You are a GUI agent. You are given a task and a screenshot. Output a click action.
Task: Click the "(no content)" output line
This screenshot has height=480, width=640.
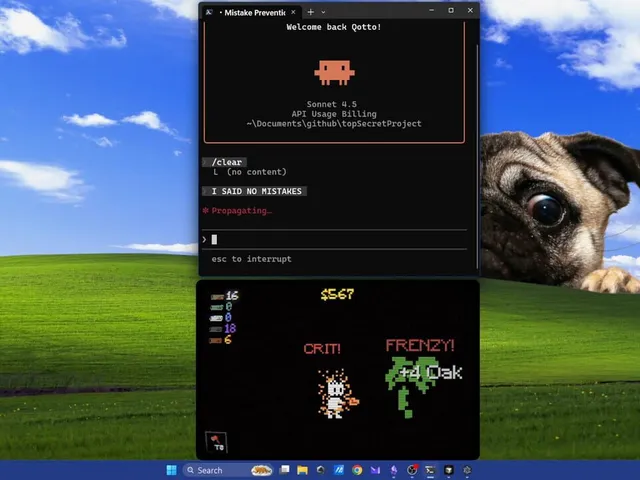click(x=257, y=172)
